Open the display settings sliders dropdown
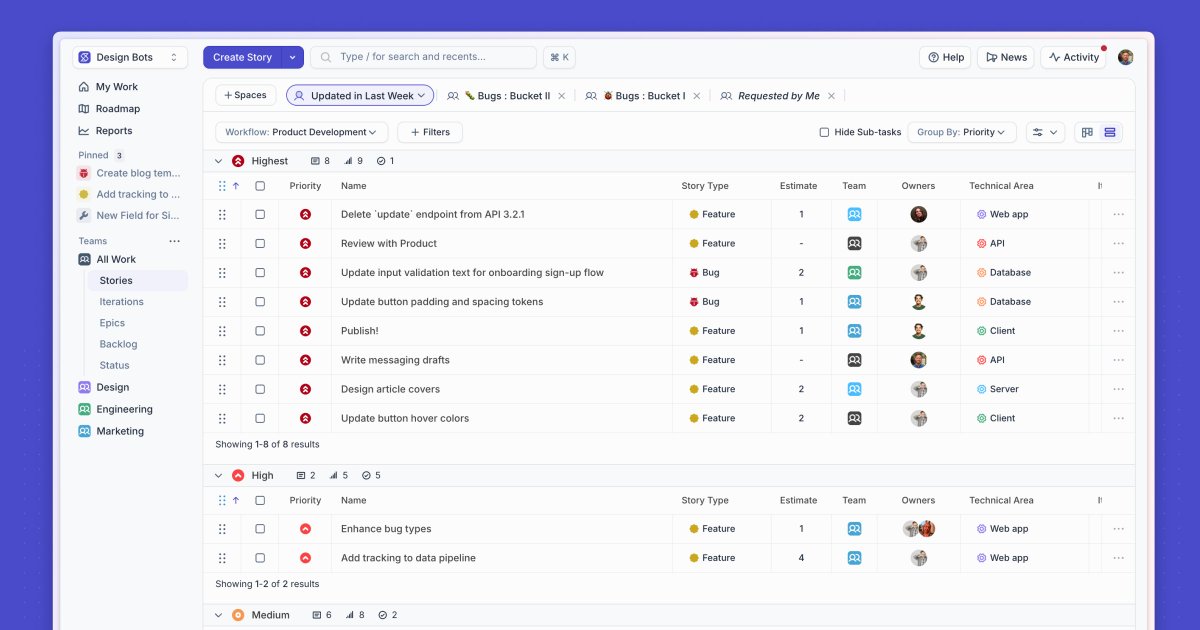 pos(1046,132)
